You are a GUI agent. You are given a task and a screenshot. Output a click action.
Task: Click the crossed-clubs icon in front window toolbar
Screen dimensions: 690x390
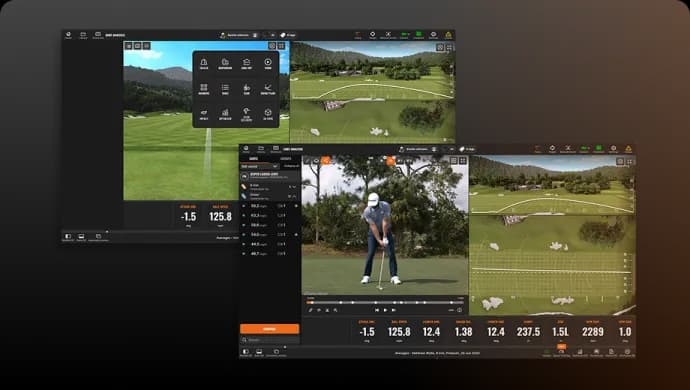point(568,149)
